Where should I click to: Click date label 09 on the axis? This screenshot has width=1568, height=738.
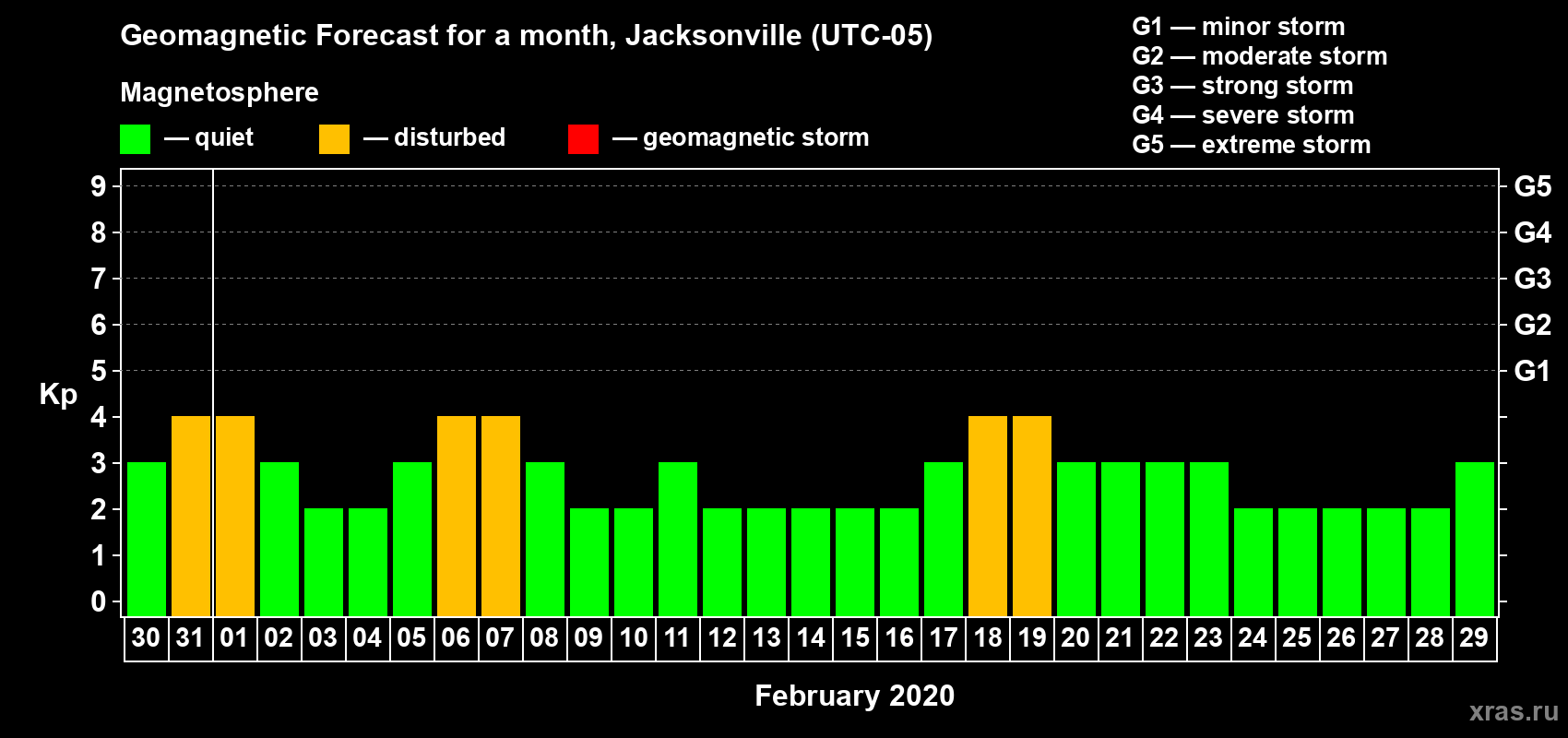[588, 637]
